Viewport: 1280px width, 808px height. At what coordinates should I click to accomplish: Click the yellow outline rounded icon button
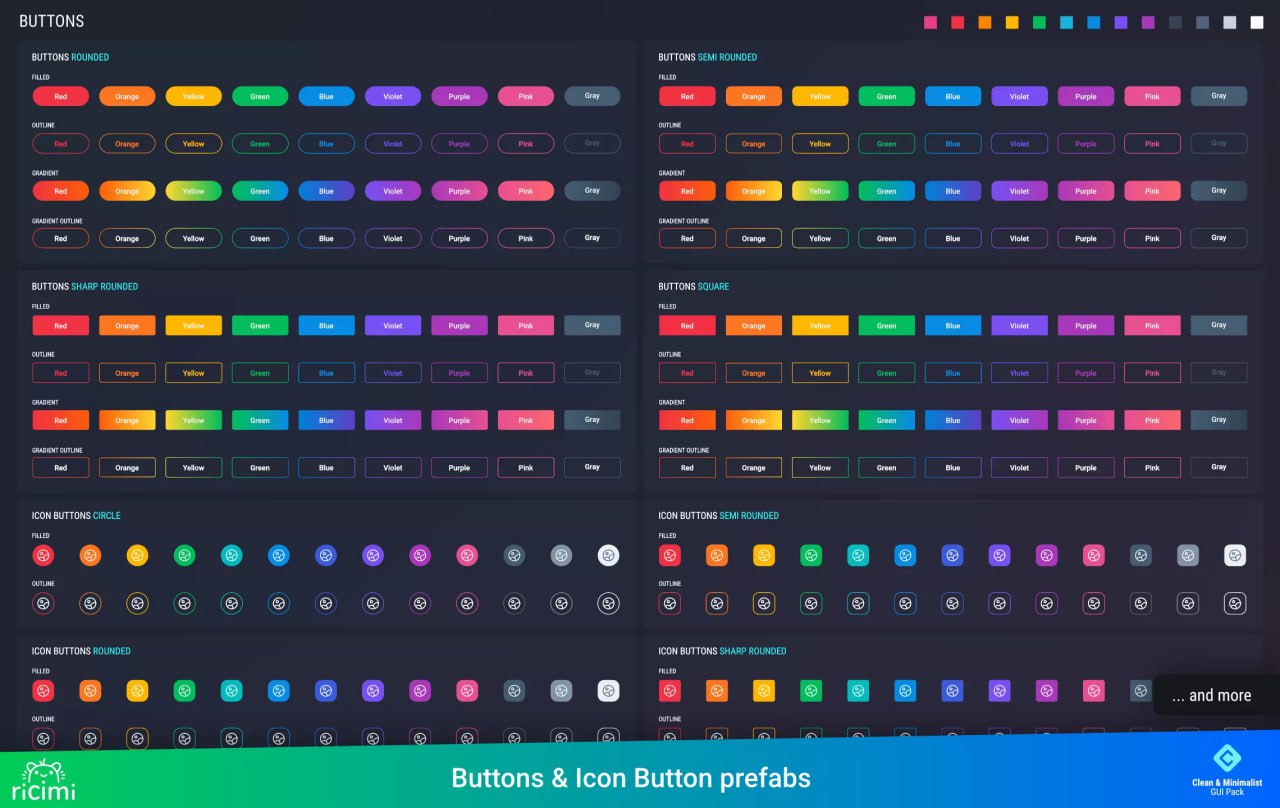click(x=137, y=738)
